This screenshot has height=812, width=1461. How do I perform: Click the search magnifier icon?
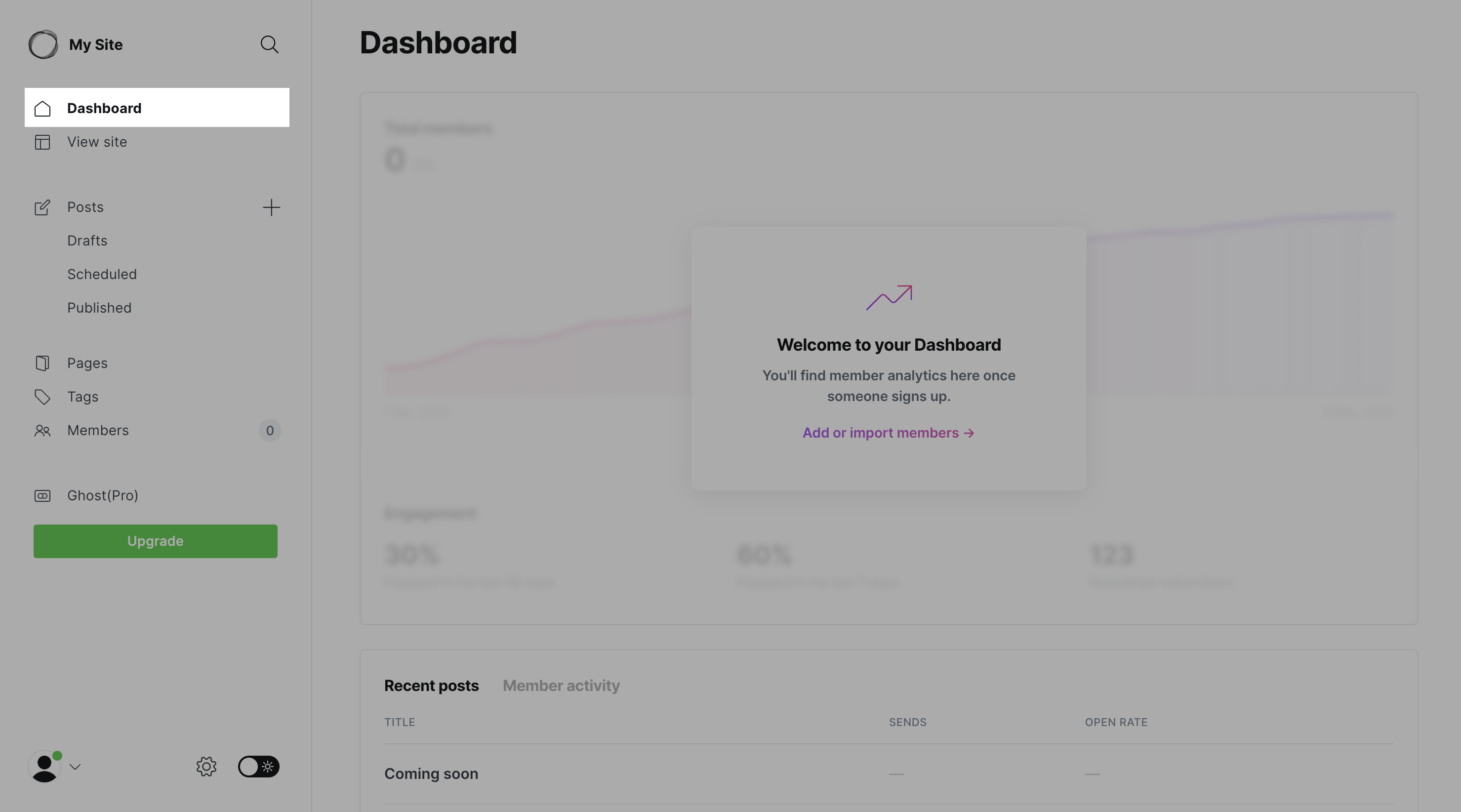pos(269,44)
